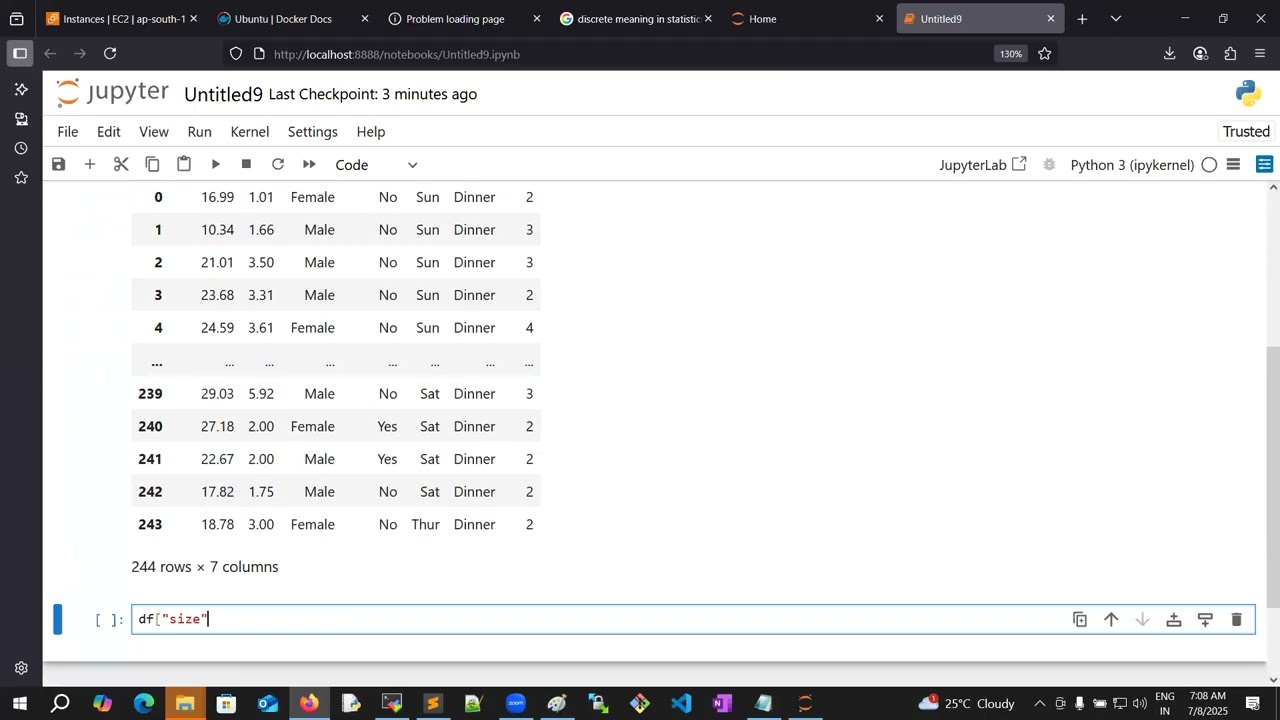Open File Explorer from taskbar
Image resolution: width=1280 pixels, height=720 pixels.
tap(185, 703)
